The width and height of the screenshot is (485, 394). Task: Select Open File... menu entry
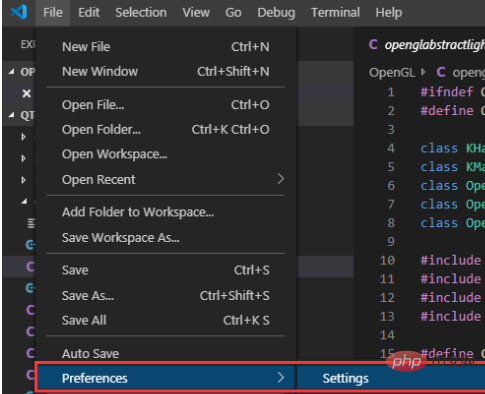click(166, 105)
